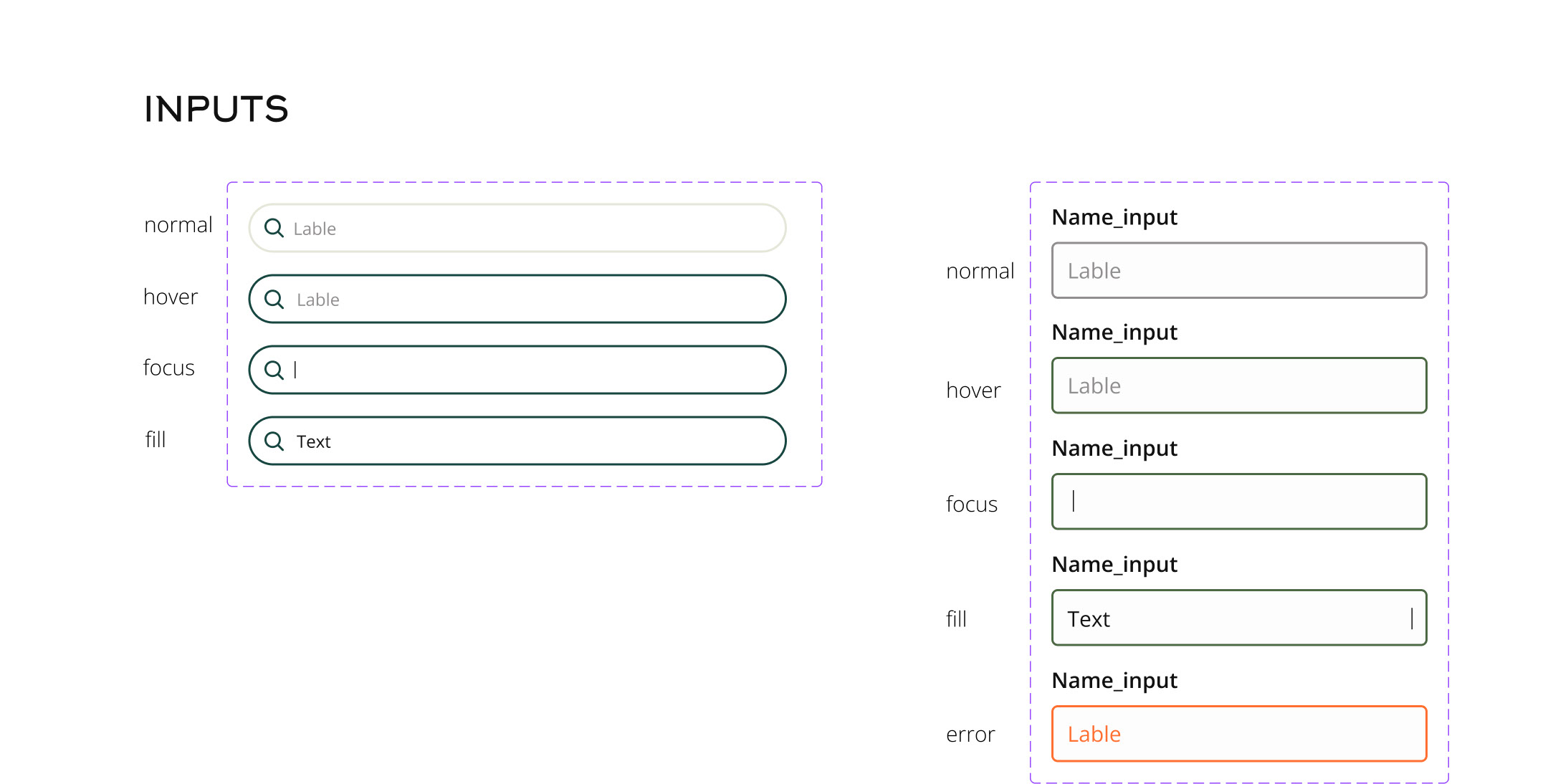Click the Name_input label above error field

(x=1114, y=680)
